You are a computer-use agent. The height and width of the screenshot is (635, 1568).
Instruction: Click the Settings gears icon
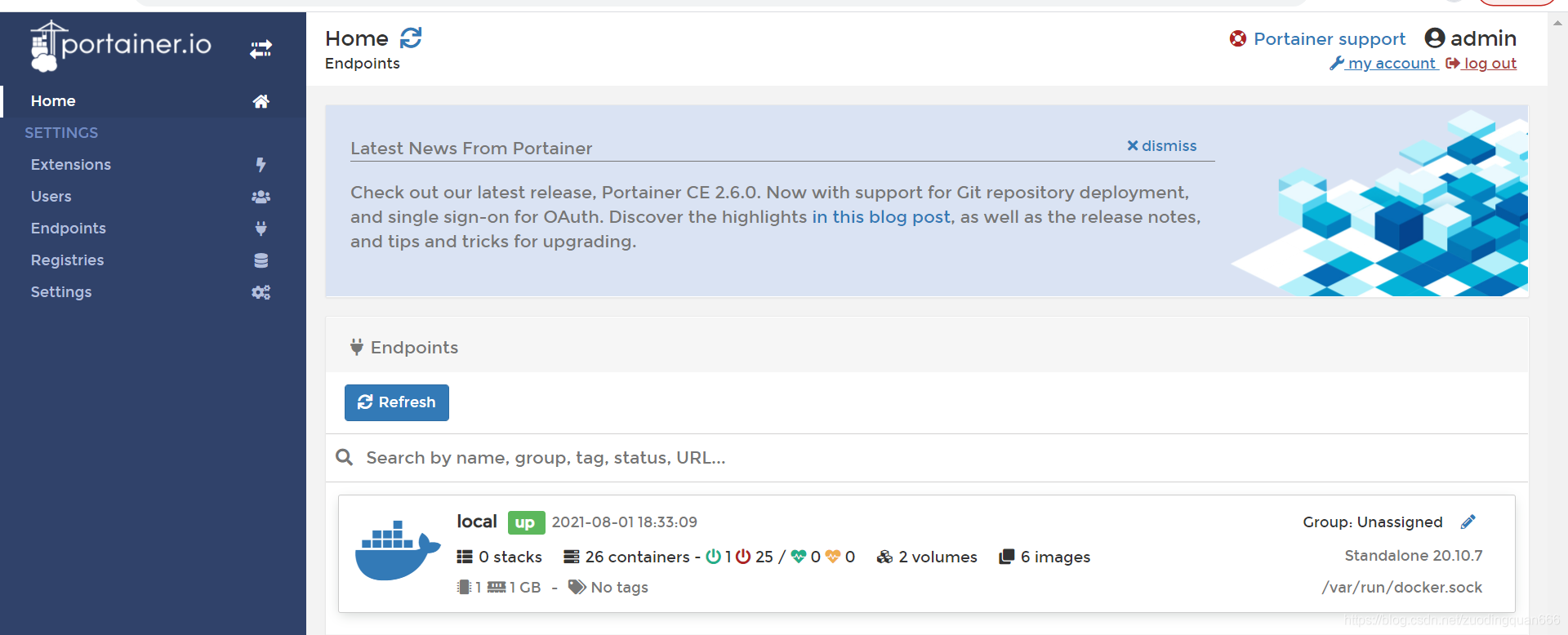(261, 292)
